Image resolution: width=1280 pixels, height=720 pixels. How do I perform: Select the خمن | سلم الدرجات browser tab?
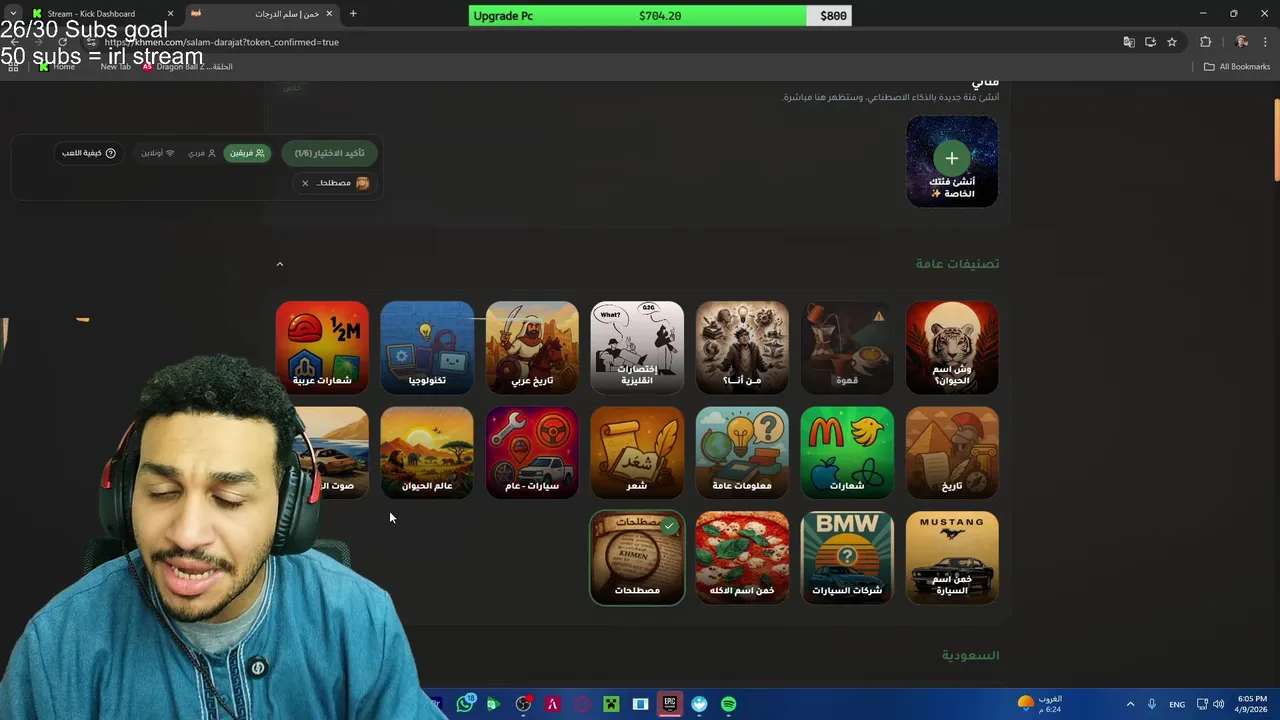pyautogui.click(x=262, y=14)
